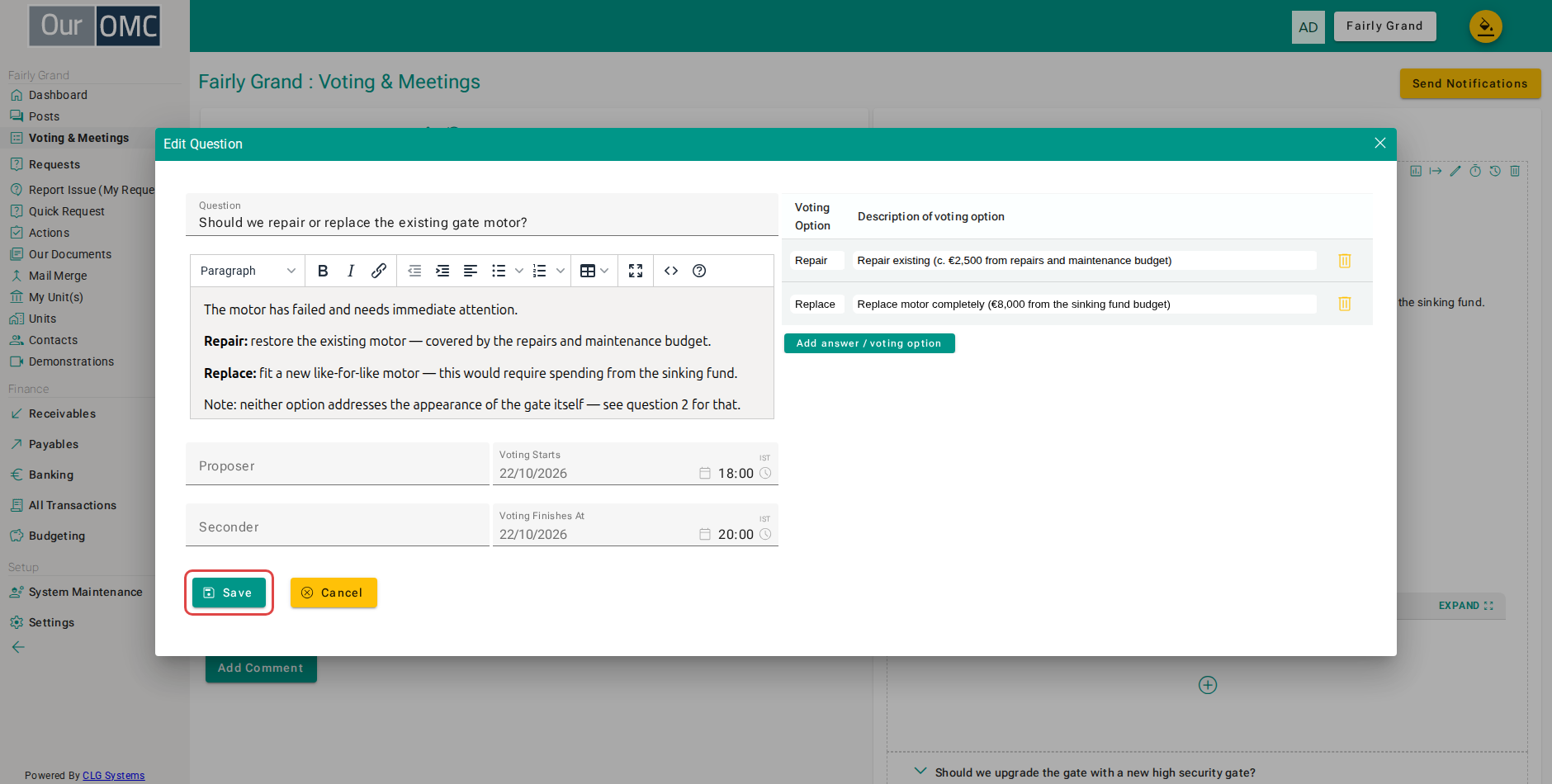Screen dimensions: 1552x784
Task: Delete the Replace voting option
Action: coord(1345,304)
